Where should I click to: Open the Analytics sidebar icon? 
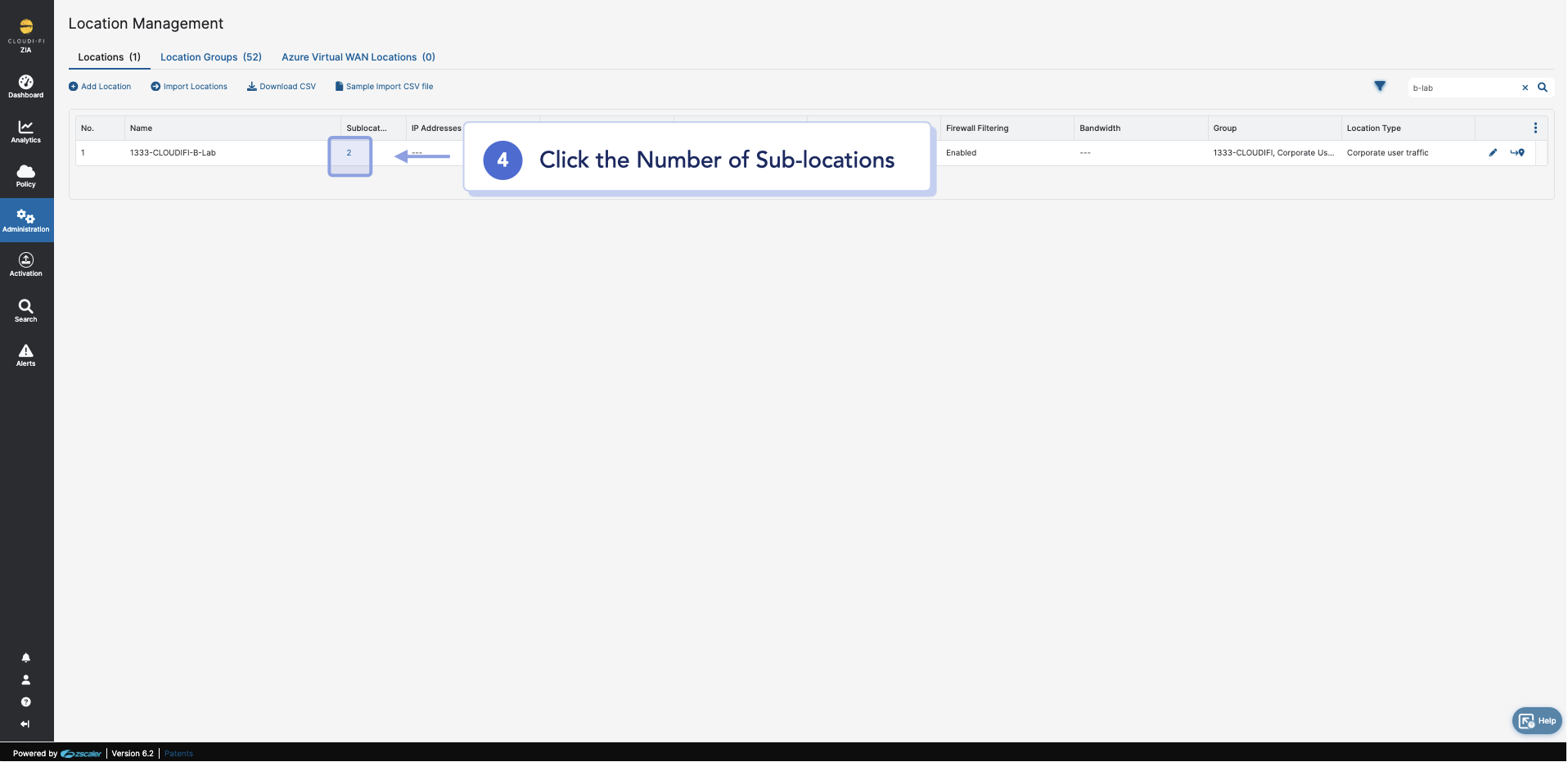point(26,131)
